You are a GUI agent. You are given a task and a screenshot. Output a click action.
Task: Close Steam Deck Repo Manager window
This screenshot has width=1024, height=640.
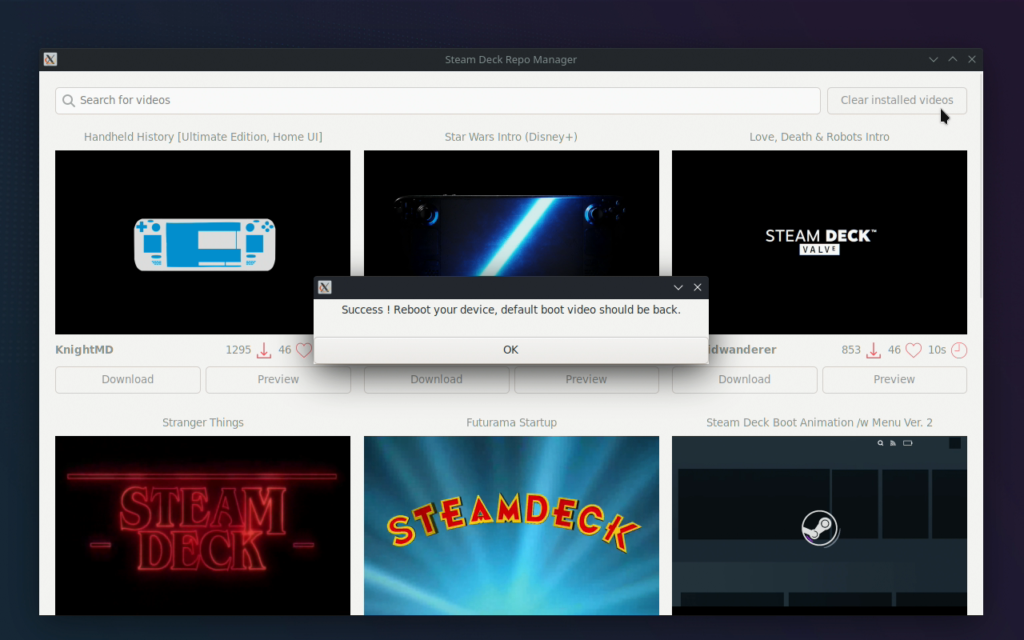[972, 59]
